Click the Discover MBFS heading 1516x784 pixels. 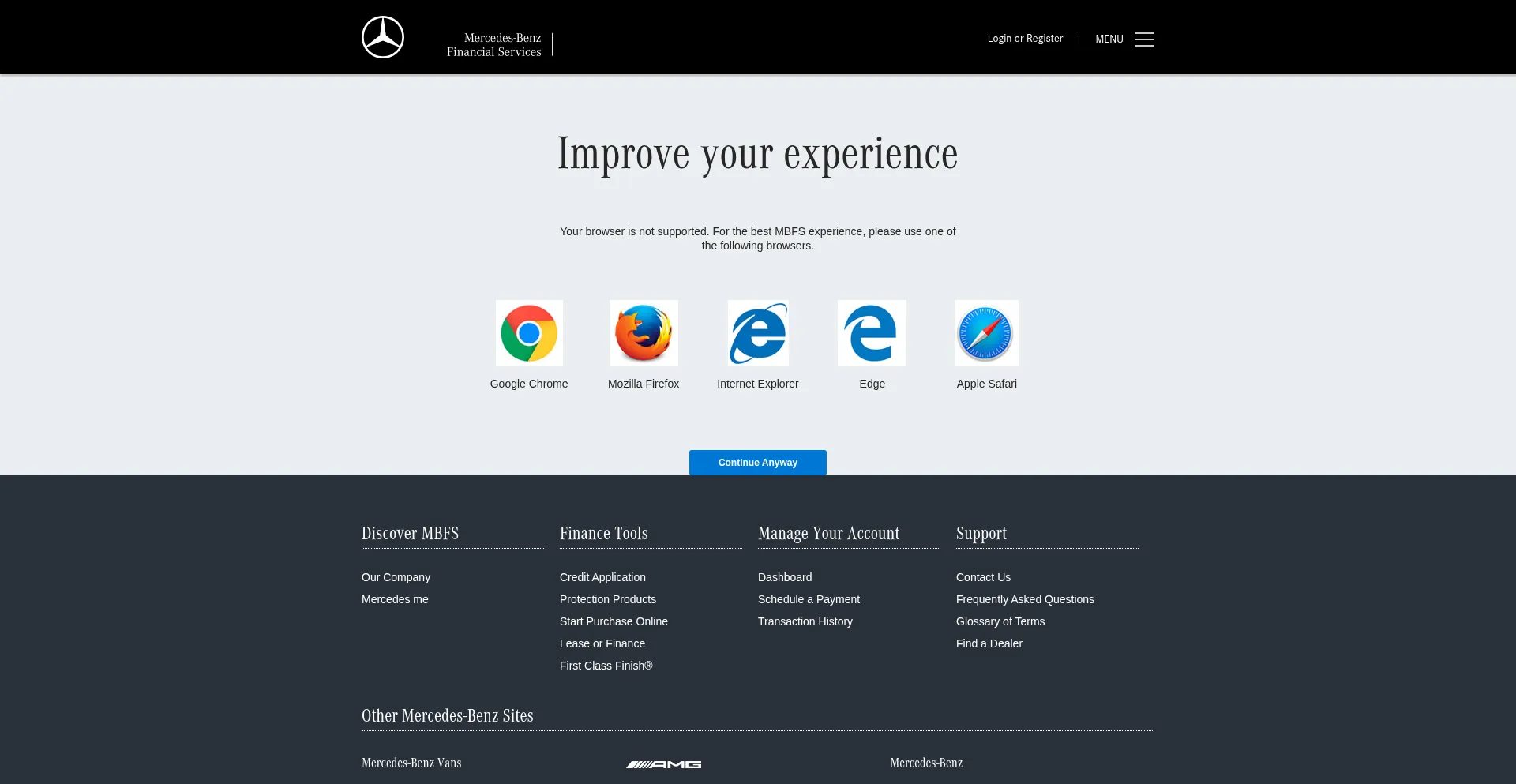point(410,534)
